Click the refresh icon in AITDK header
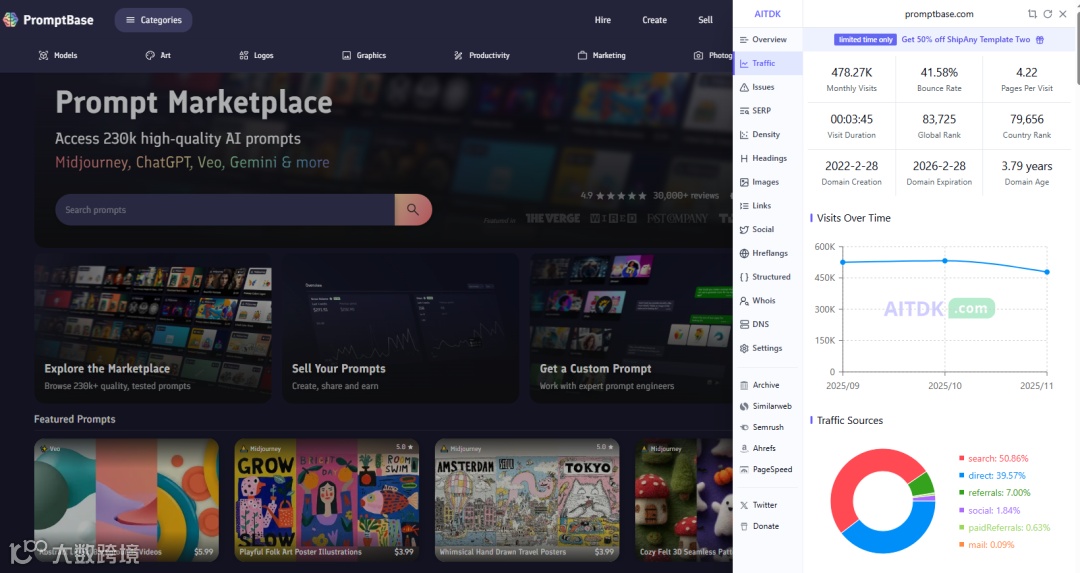The height and width of the screenshot is (573, 1080). tap(1048, 14)
